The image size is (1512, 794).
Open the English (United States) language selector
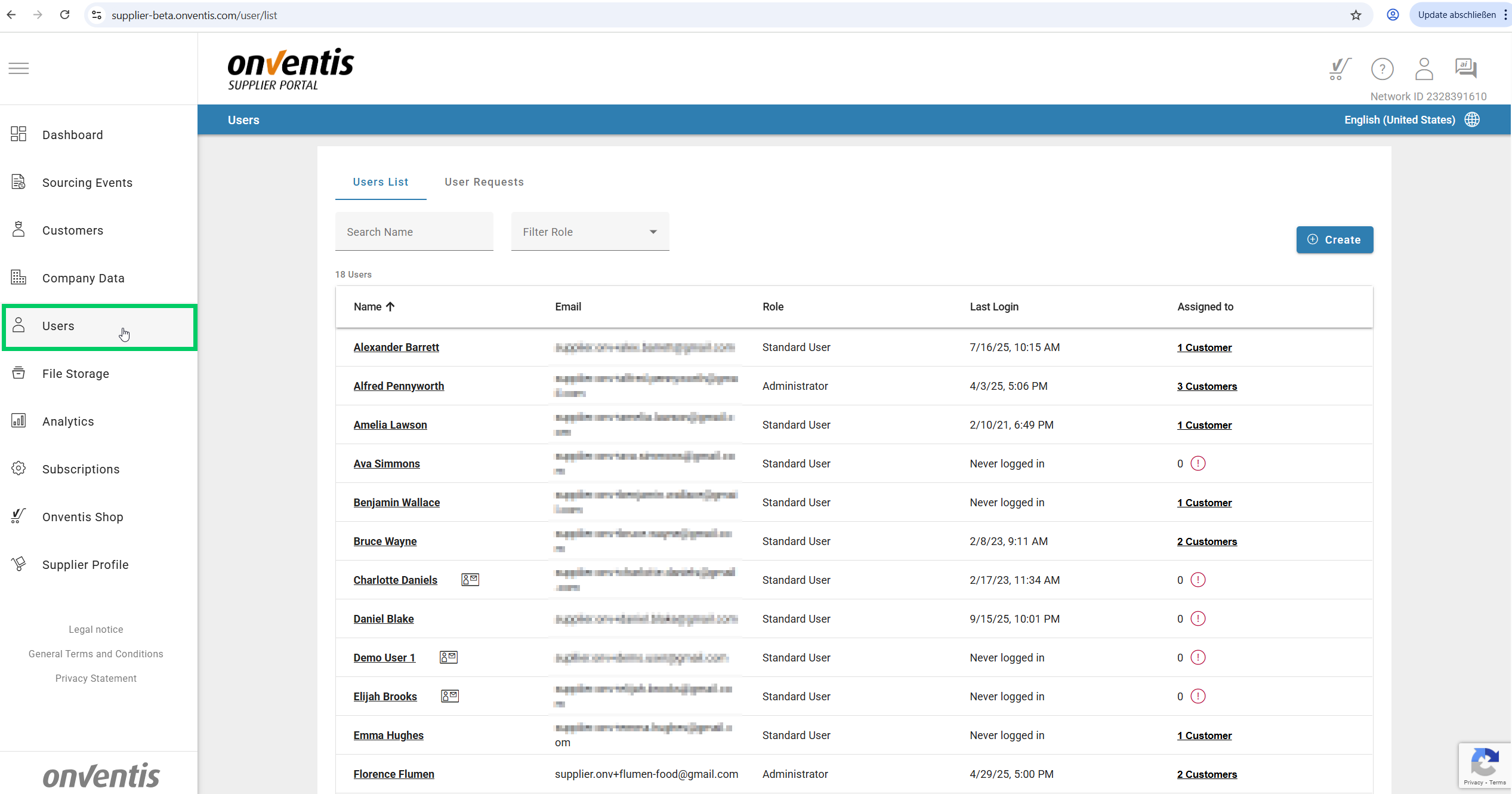(x=1399, y=119)
